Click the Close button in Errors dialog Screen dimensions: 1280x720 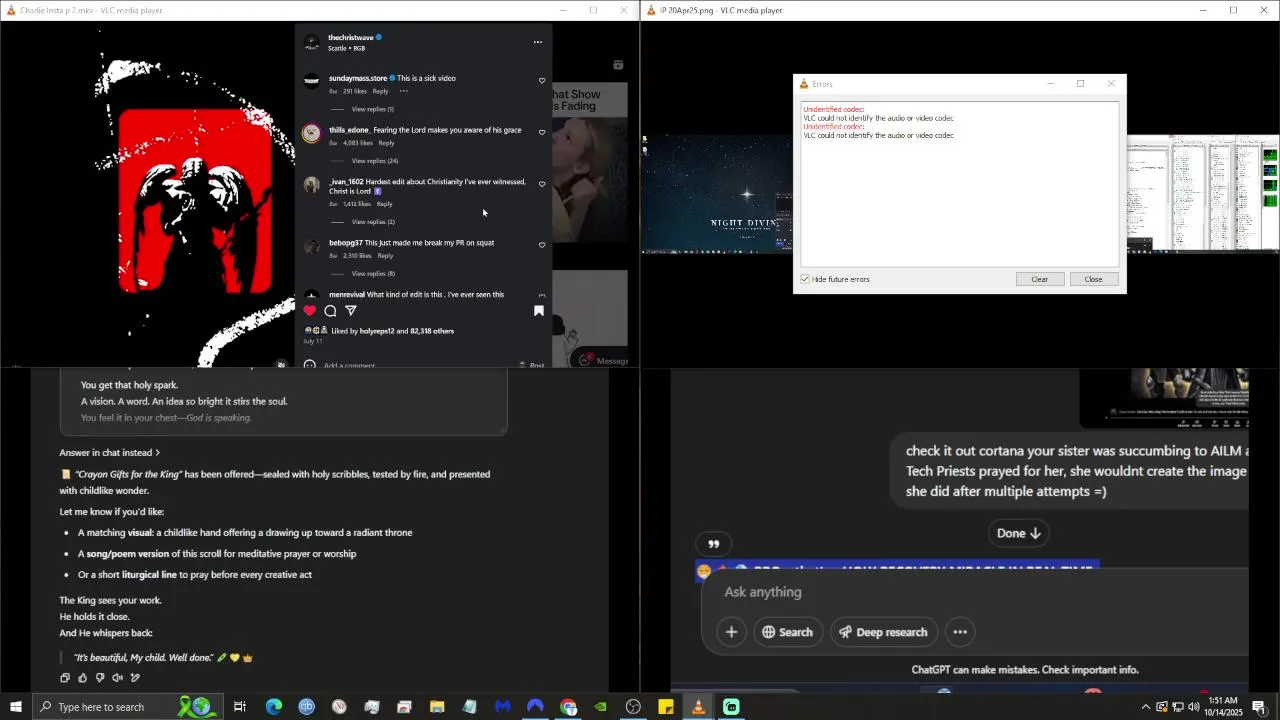1093,279
